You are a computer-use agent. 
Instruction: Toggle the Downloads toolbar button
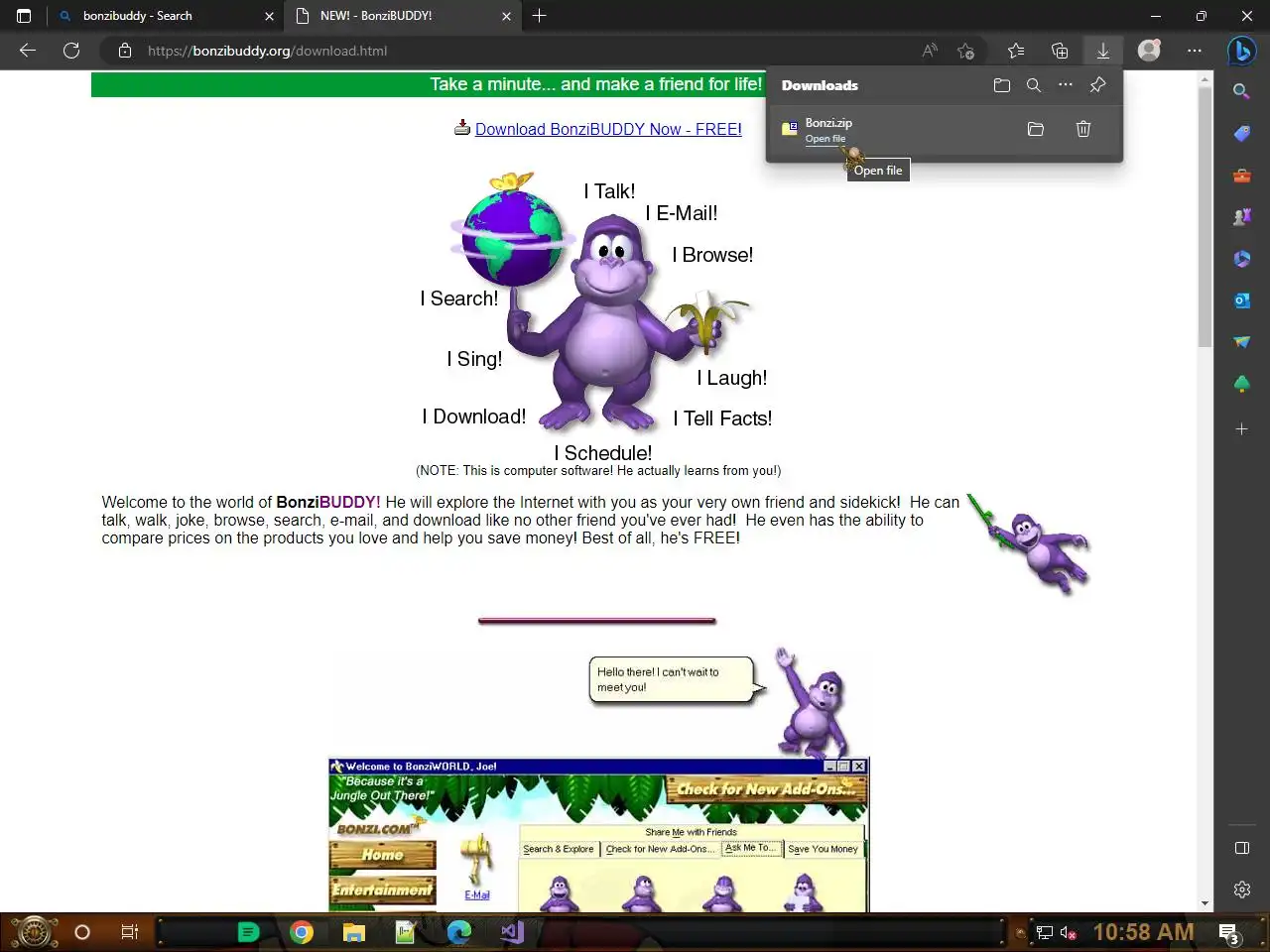[x=1102, y=51]
